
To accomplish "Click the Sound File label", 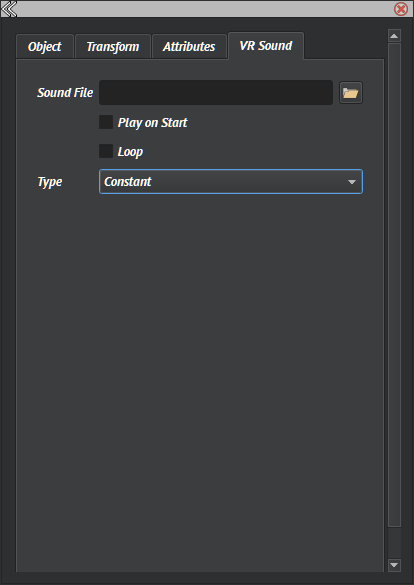I will pyautogui.click(x=65, y=93).
